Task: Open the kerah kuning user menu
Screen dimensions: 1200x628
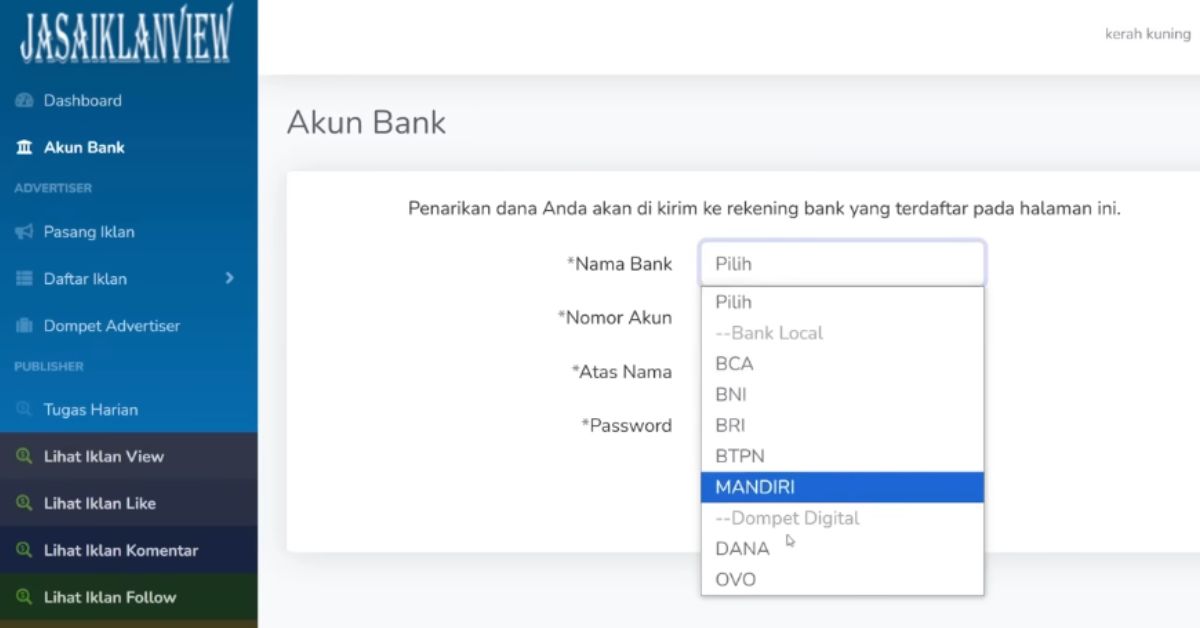Action: (x=1147, y=34)
